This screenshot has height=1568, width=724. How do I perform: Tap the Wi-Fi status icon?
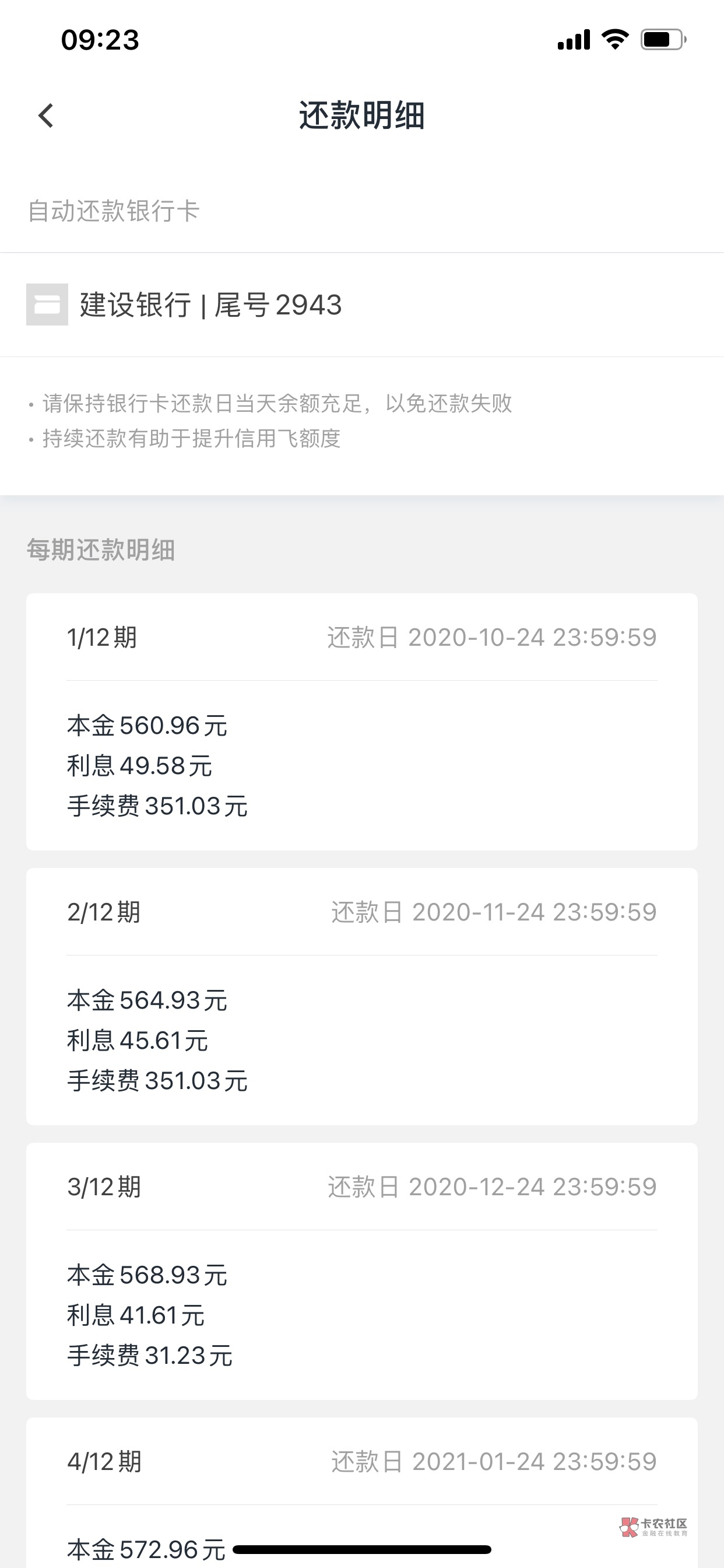(x=614, y=40)
